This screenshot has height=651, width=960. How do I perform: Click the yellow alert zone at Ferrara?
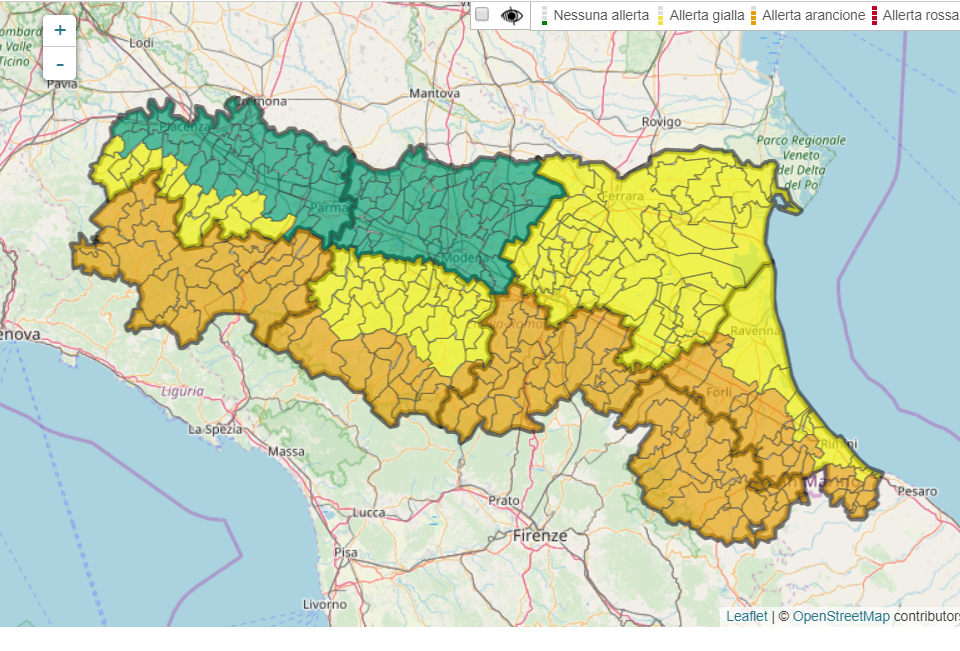point(622,197)
